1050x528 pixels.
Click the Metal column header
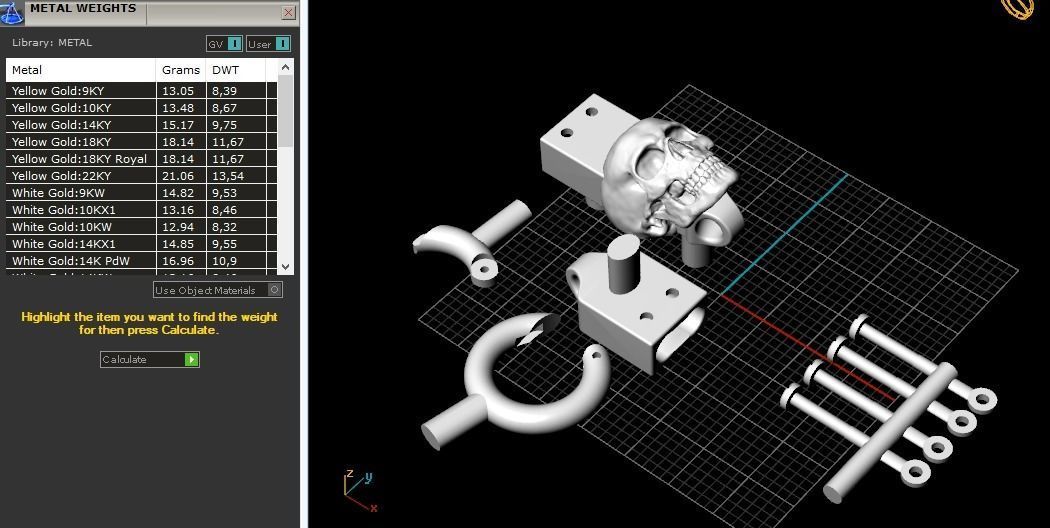(x=81, y=70)
